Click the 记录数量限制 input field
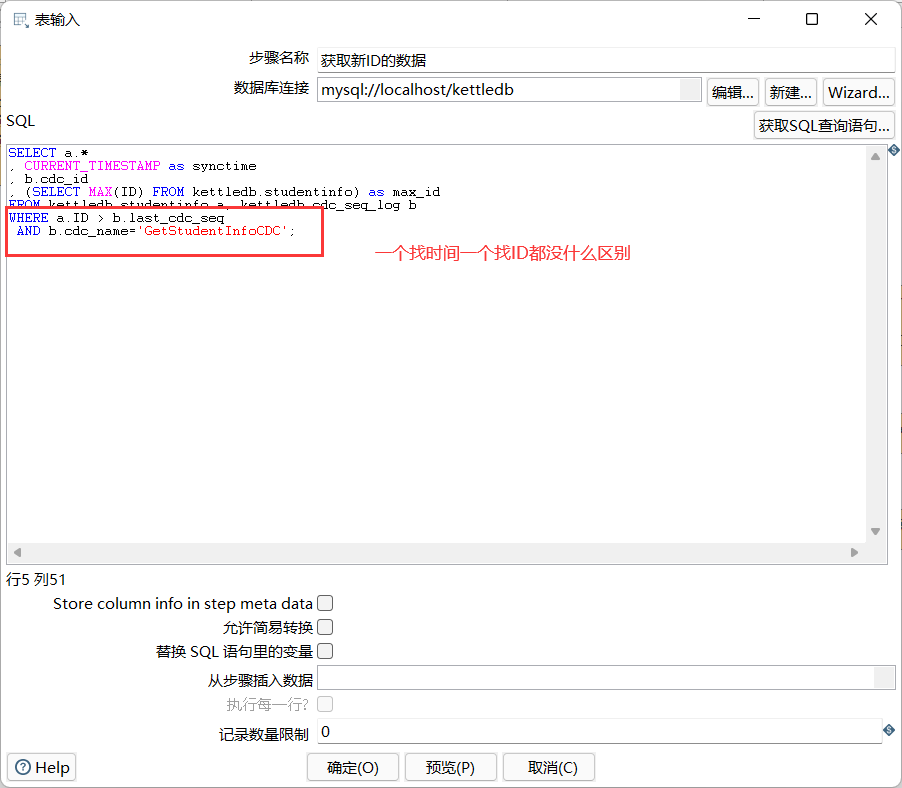The image size is (902, 788). (599, 731)
